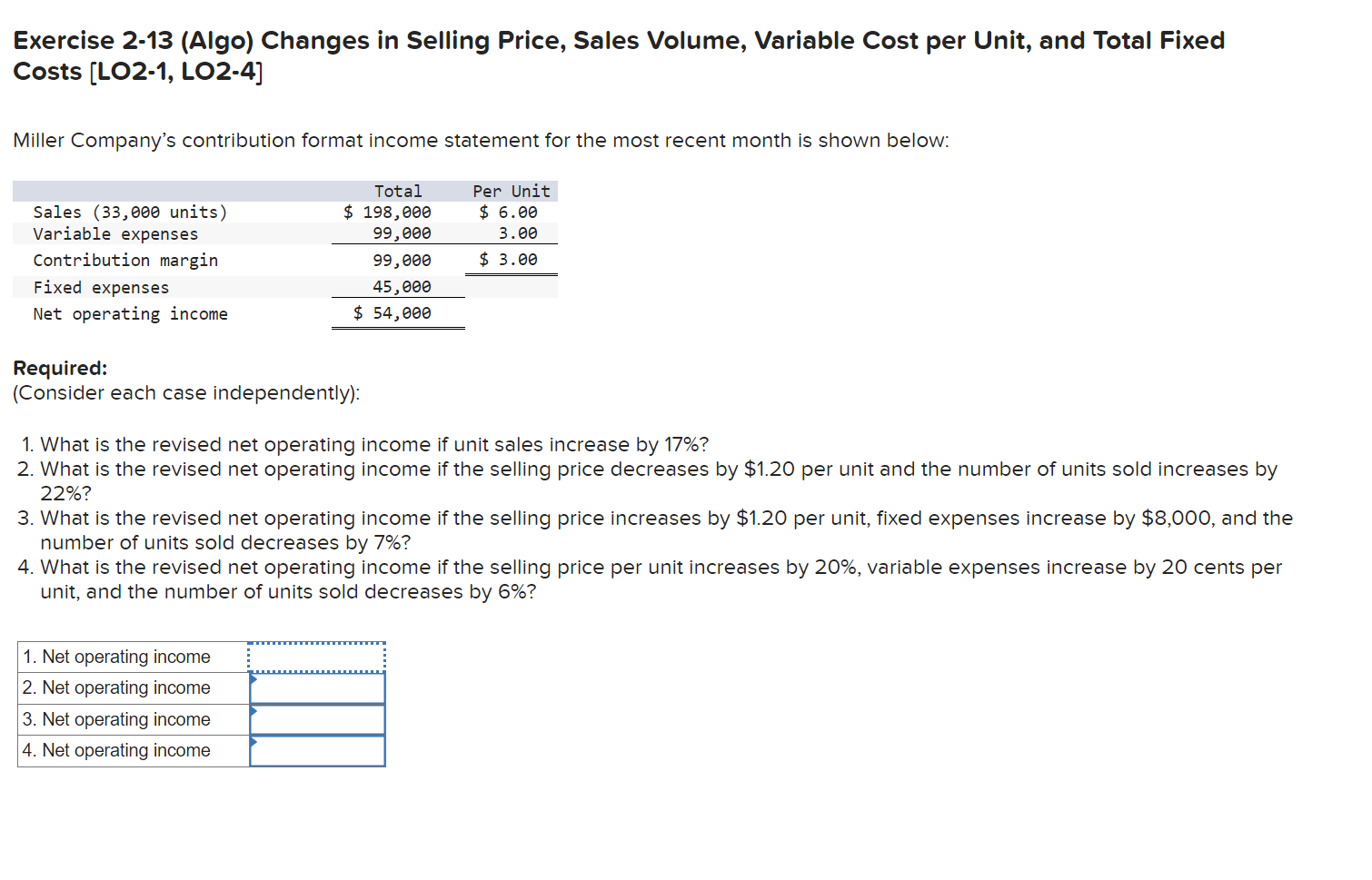The width and height of the screenshot is (1372, 880).
Task: Click the 'Total' column header
Action: (x=398, y=191)
